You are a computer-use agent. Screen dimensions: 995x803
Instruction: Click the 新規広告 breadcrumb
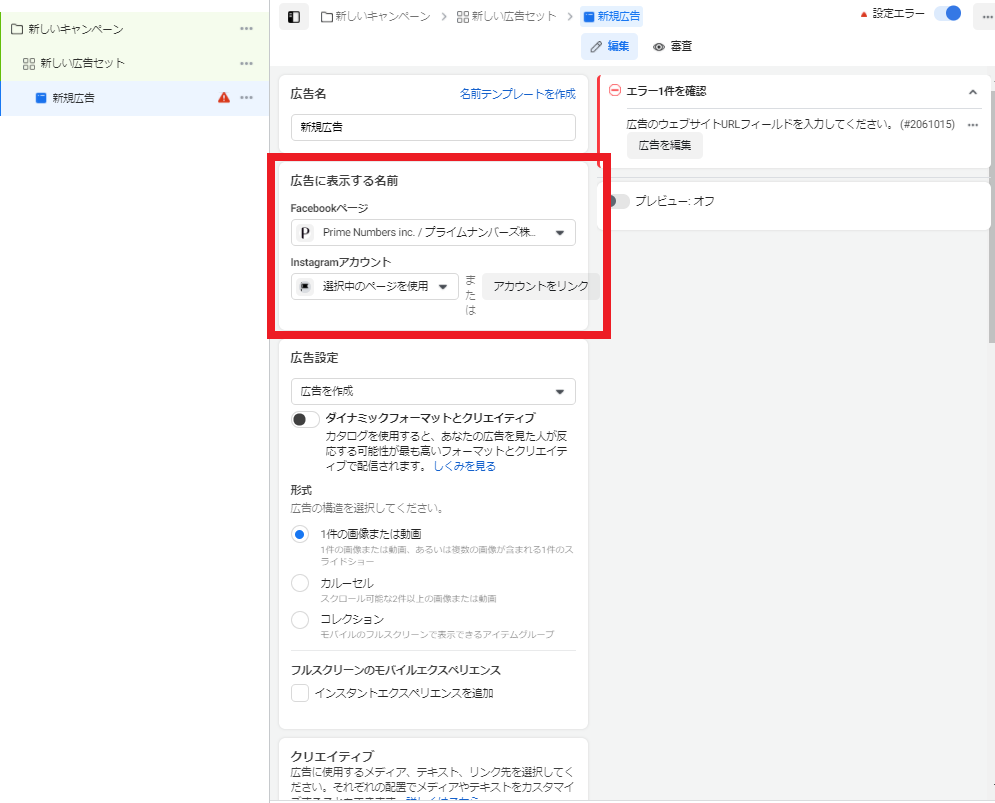(x=612, y=17)
